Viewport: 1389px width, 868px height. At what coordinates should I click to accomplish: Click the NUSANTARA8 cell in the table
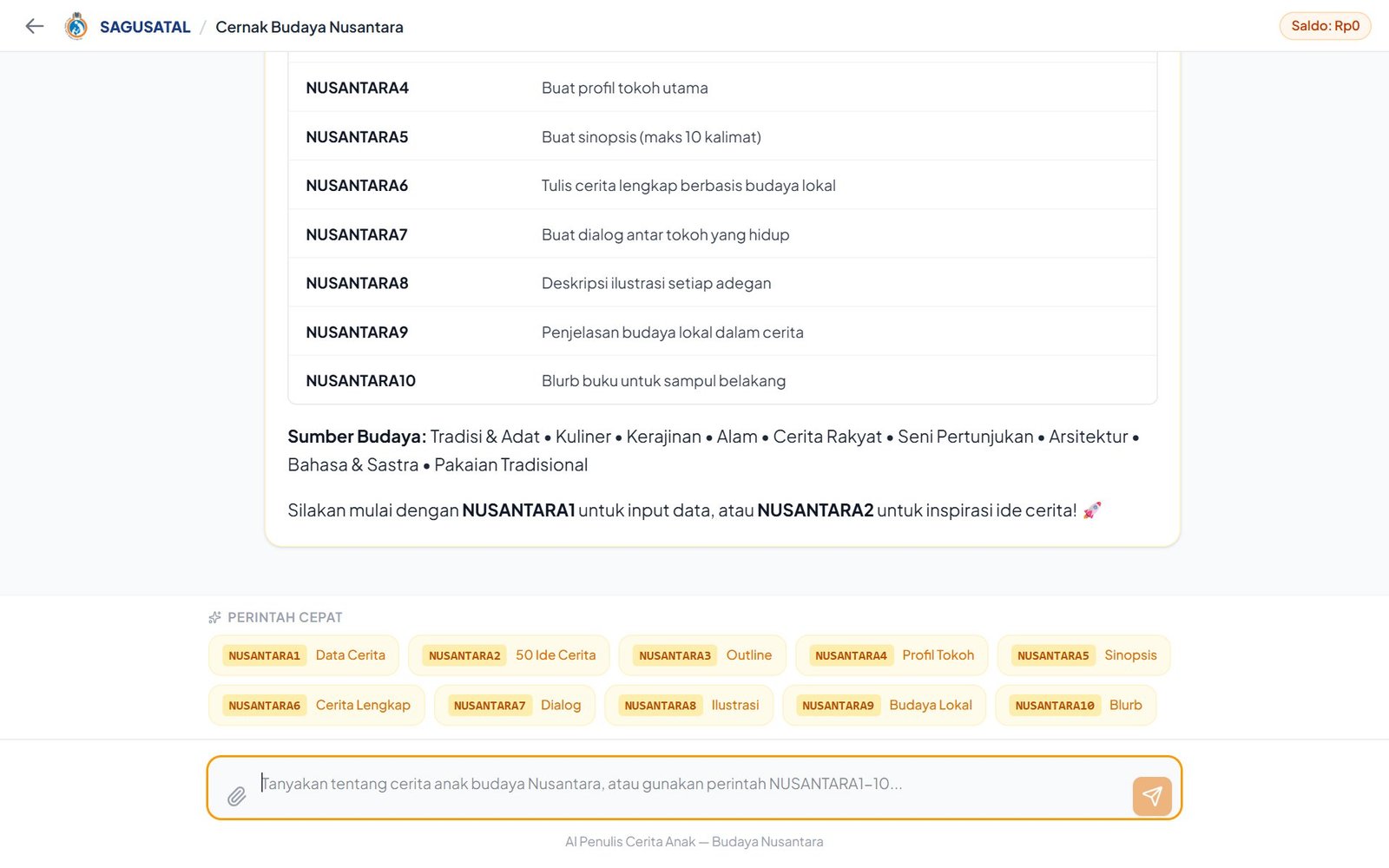(x=357, y=283)
